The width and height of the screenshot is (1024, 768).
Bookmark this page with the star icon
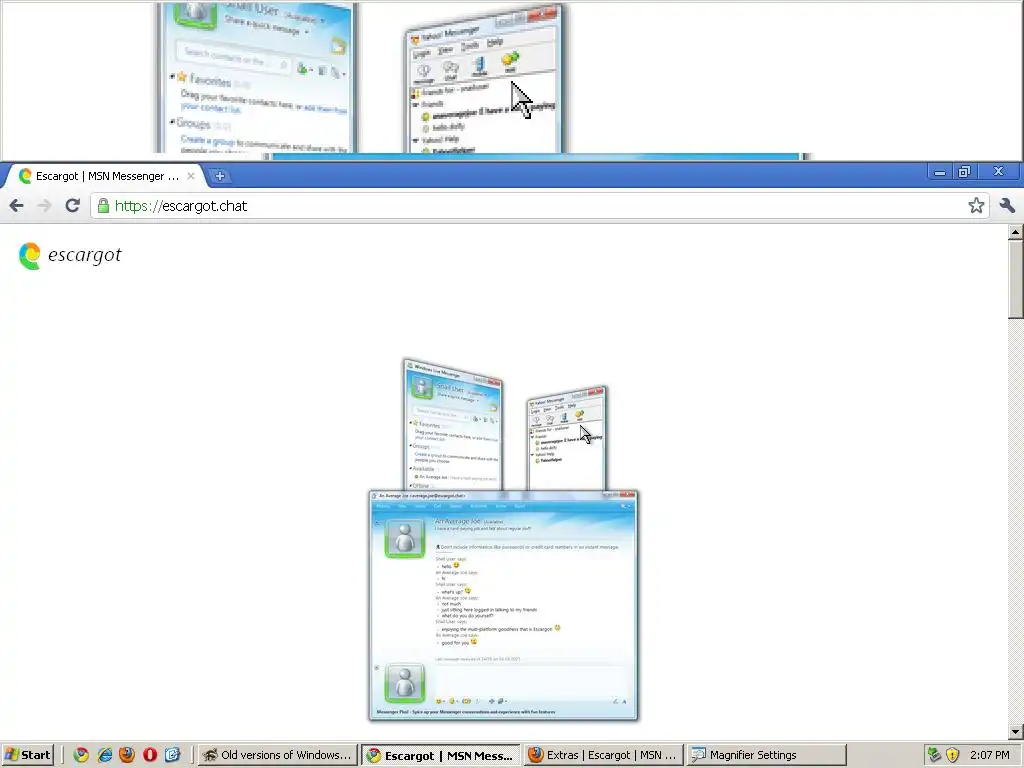[976, 206]
